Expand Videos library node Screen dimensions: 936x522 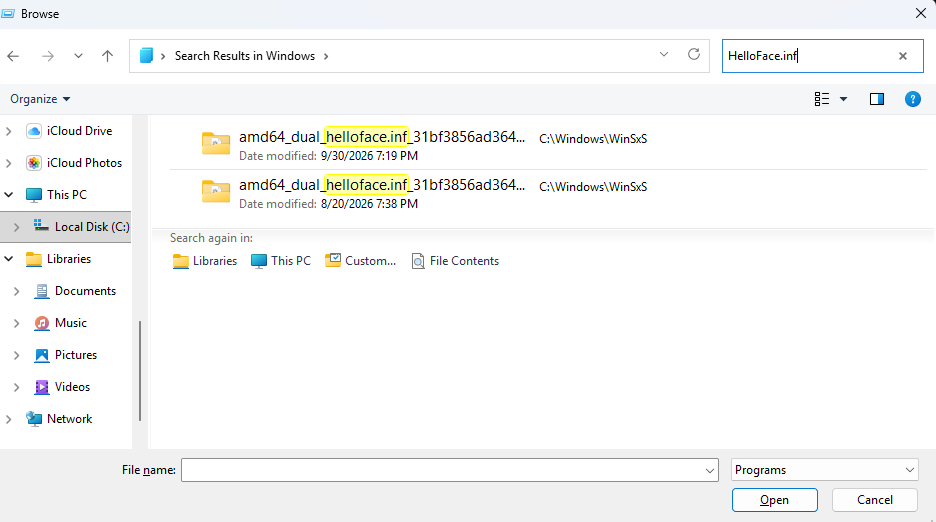click(16, 387)
